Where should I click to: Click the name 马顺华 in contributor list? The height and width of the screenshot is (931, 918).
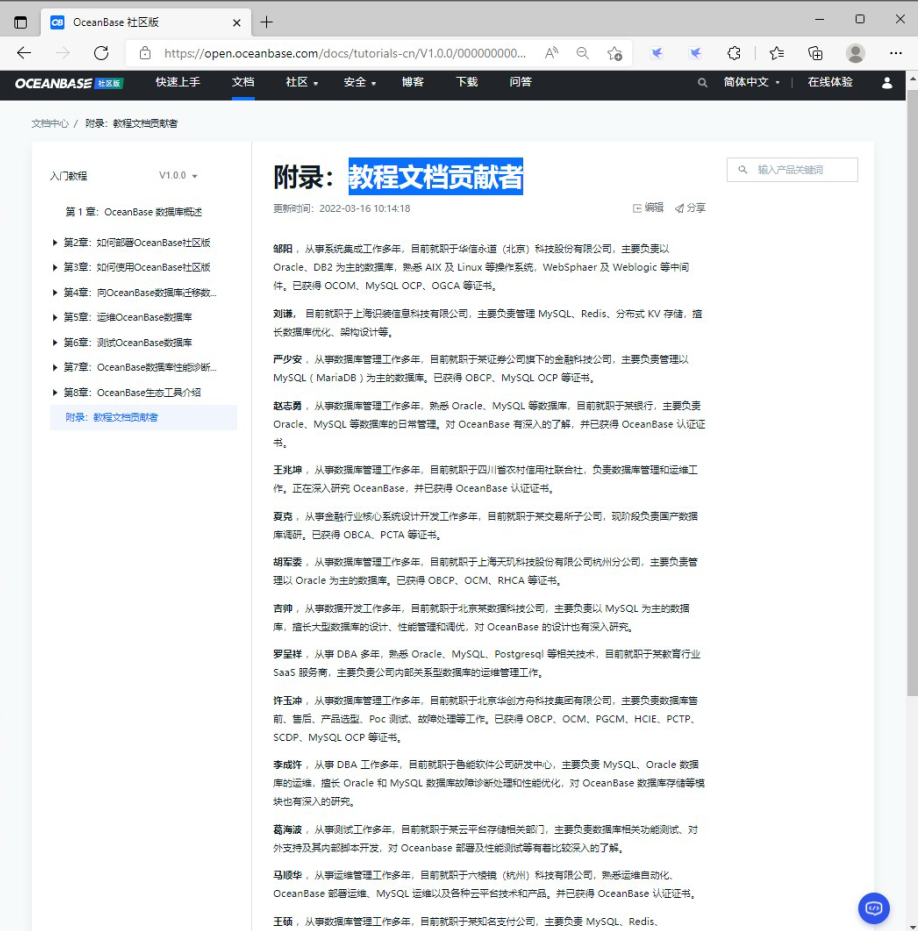(x=287, y=875)
